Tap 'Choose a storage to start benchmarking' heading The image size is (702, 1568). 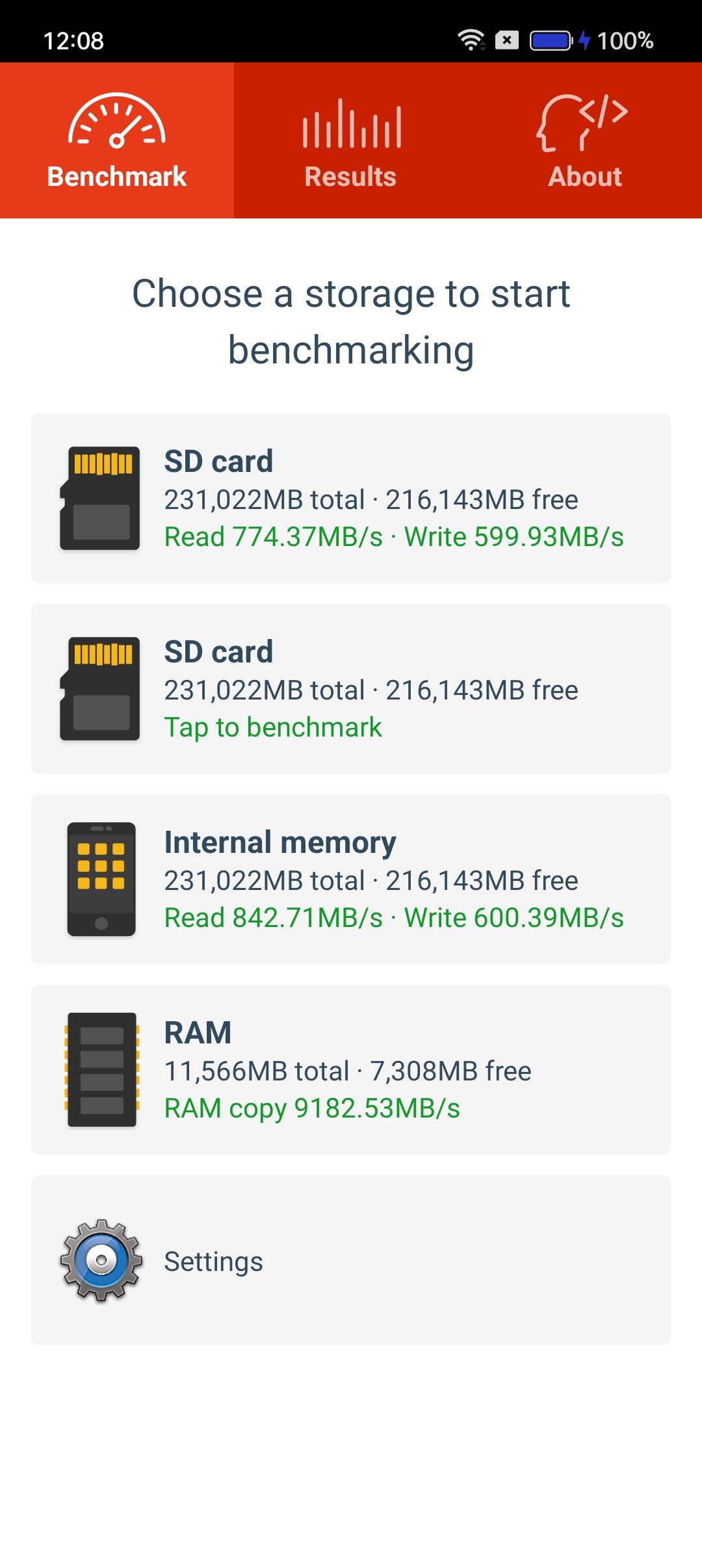click(x=351, y=322)
